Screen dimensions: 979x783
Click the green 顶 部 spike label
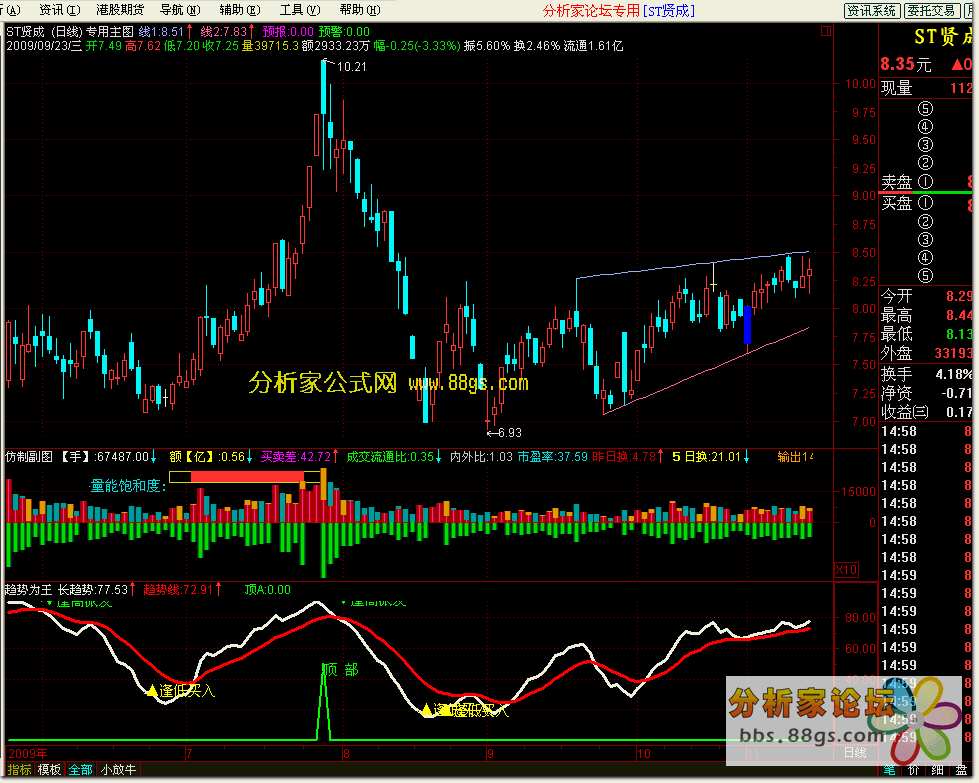click(340, 669)
